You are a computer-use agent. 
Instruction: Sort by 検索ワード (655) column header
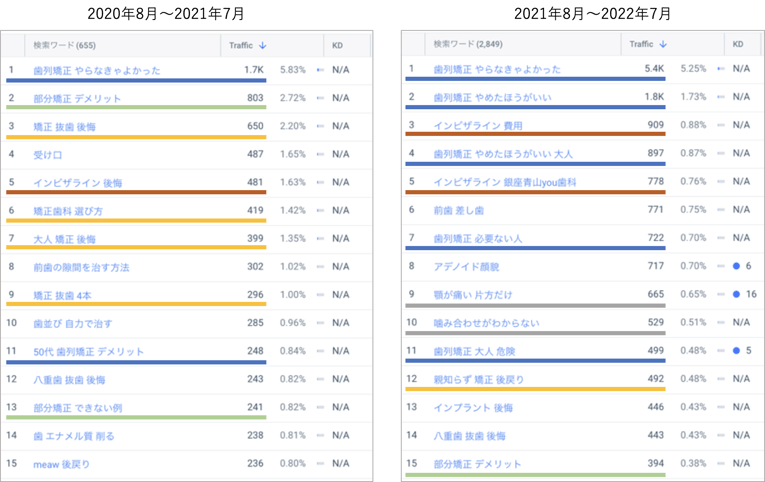[64, 45]
